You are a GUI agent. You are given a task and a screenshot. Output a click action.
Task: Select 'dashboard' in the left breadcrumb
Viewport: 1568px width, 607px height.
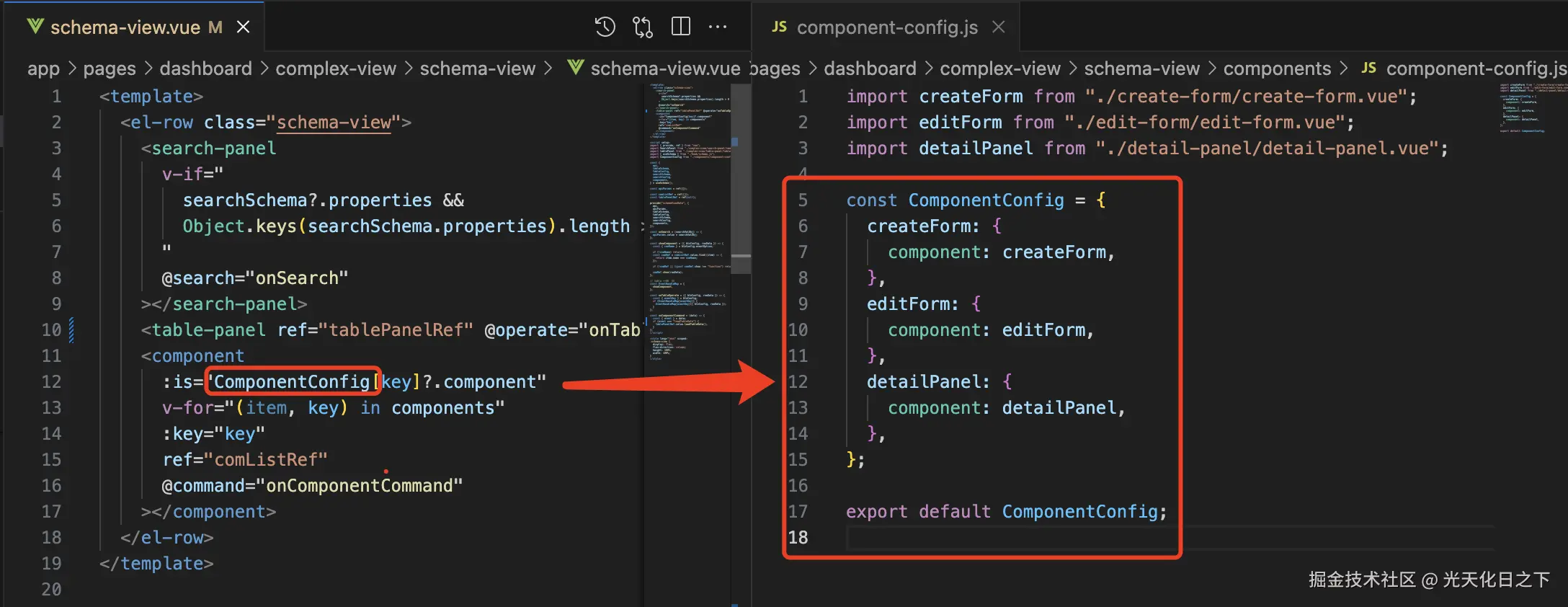[206, 68]
